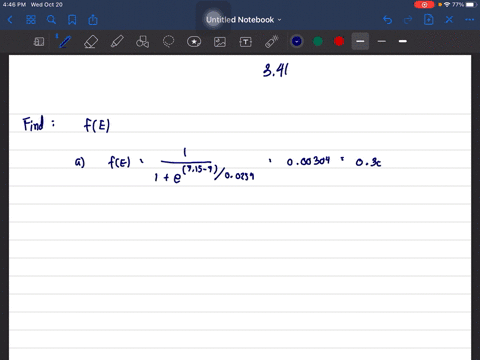Screen dimensions: 480x360
Task: Activate the Laser pointer tool
Action: tap(271, 42)
